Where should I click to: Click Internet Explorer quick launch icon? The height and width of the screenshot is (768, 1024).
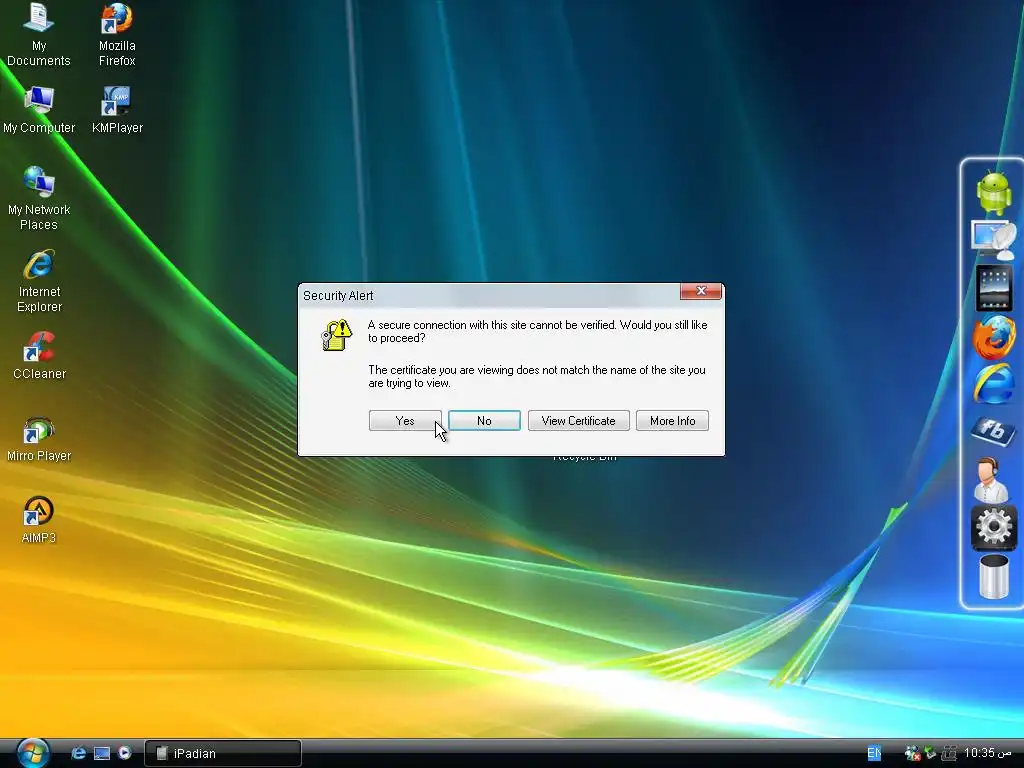[x=78, y=753]
